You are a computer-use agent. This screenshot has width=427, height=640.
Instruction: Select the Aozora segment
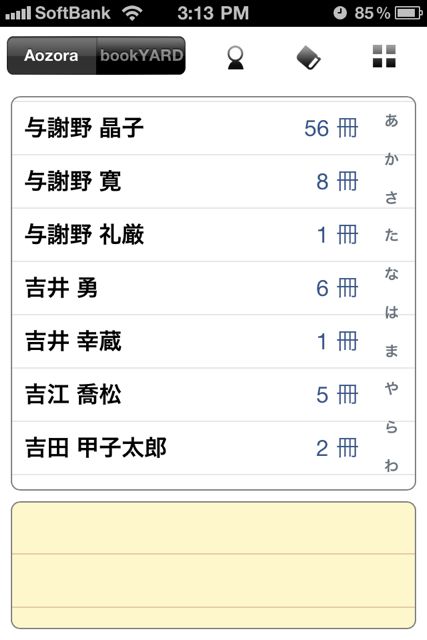[51, 56]
